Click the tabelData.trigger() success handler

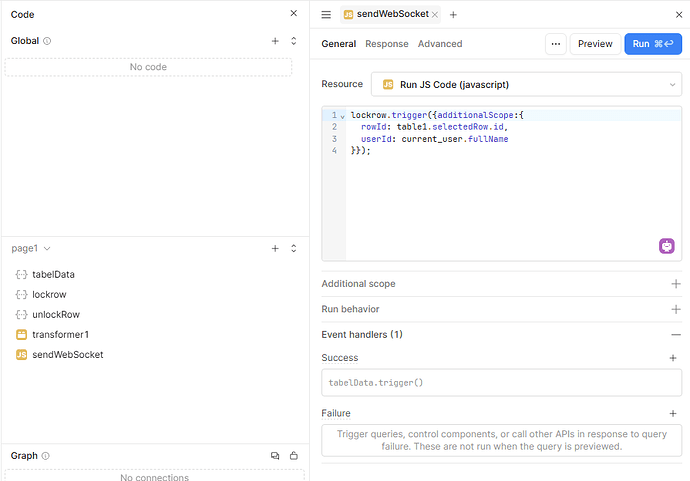501,383
